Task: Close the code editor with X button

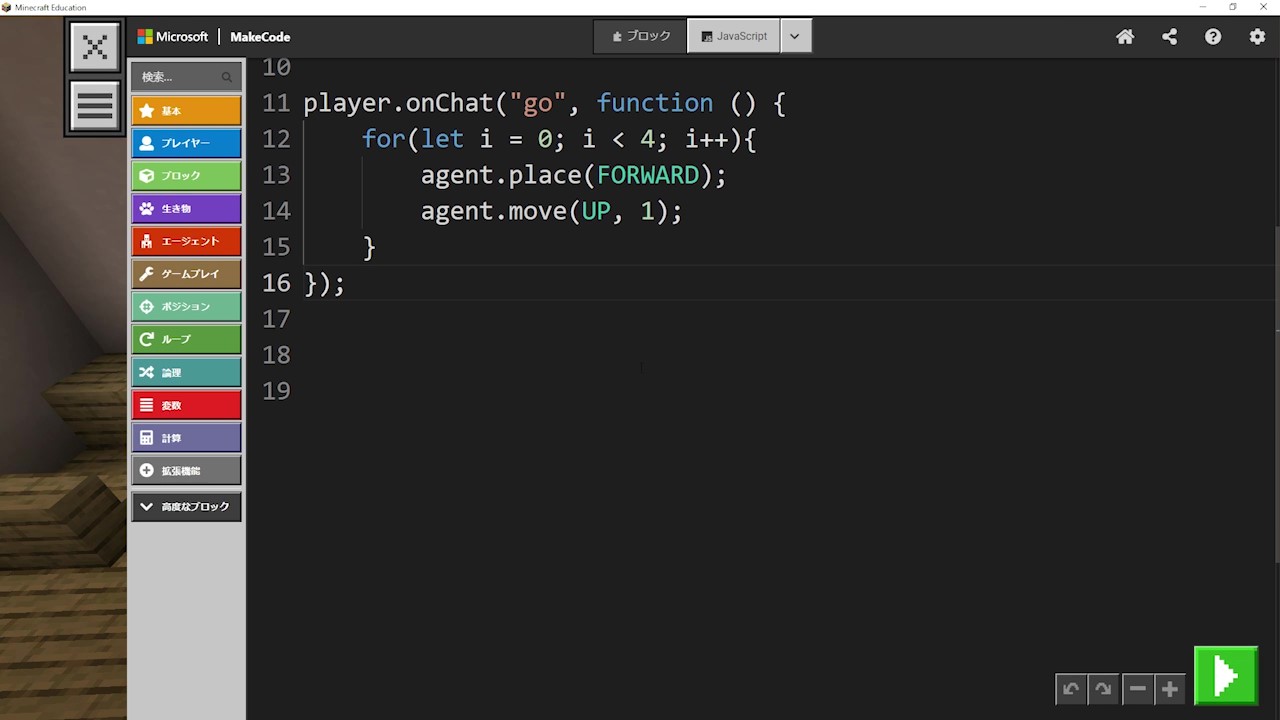Action: pos(95,47)
